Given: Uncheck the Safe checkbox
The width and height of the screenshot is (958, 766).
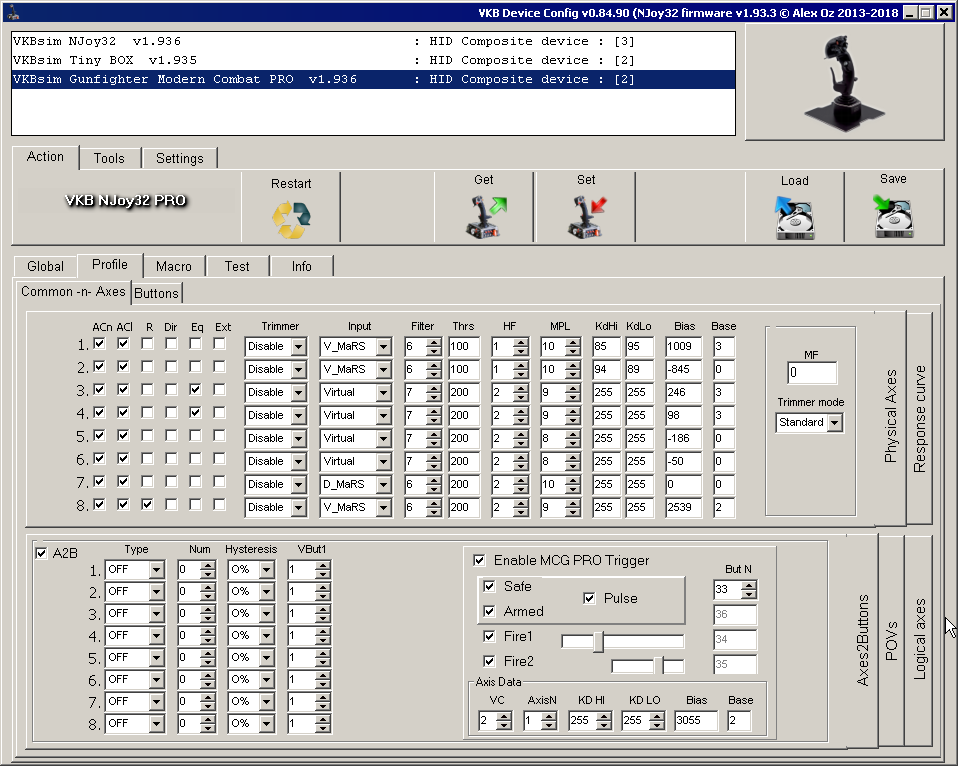Looking at the screenshot, I should click(x=489, y=586).
